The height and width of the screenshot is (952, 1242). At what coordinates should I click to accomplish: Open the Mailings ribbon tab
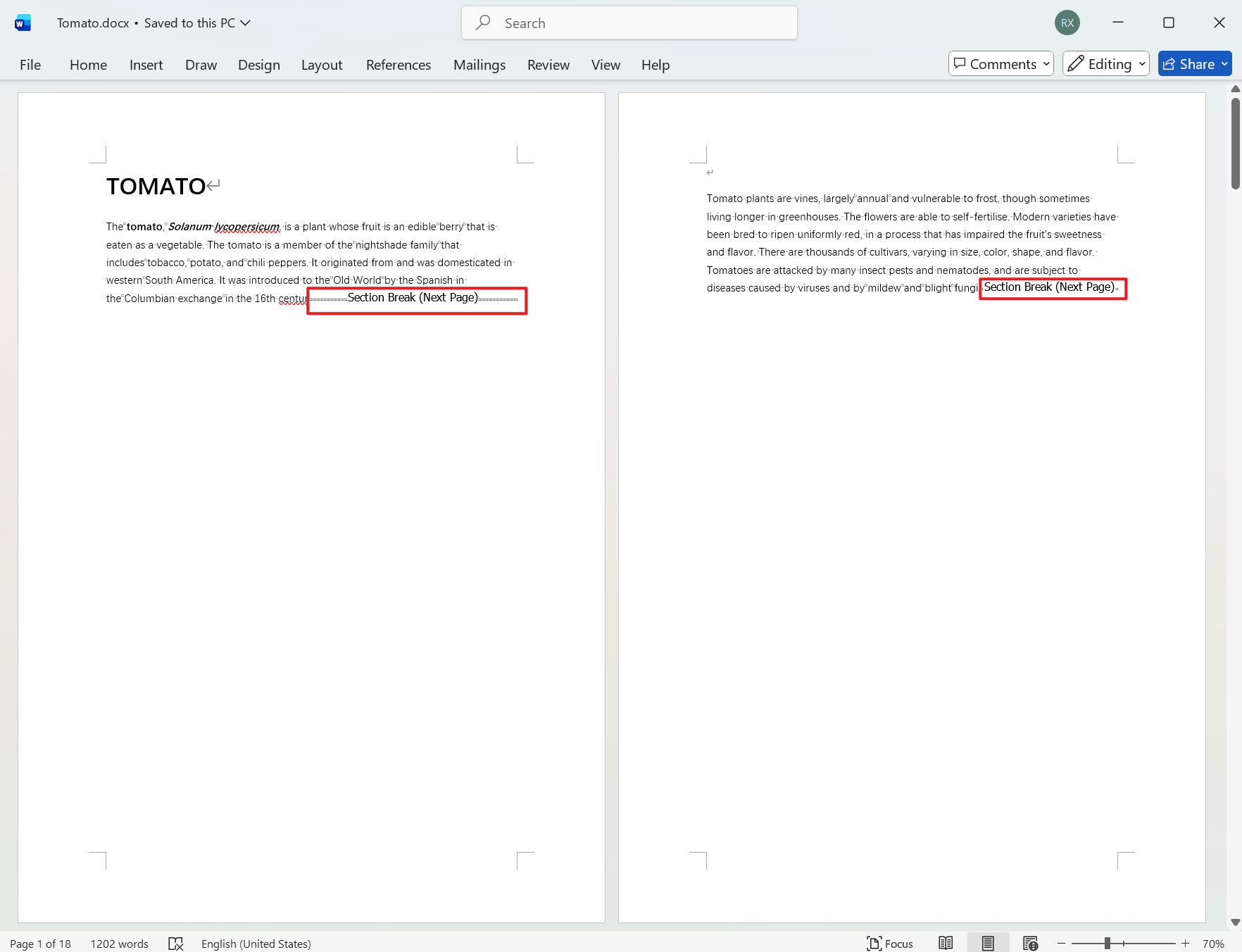(479, 64)
